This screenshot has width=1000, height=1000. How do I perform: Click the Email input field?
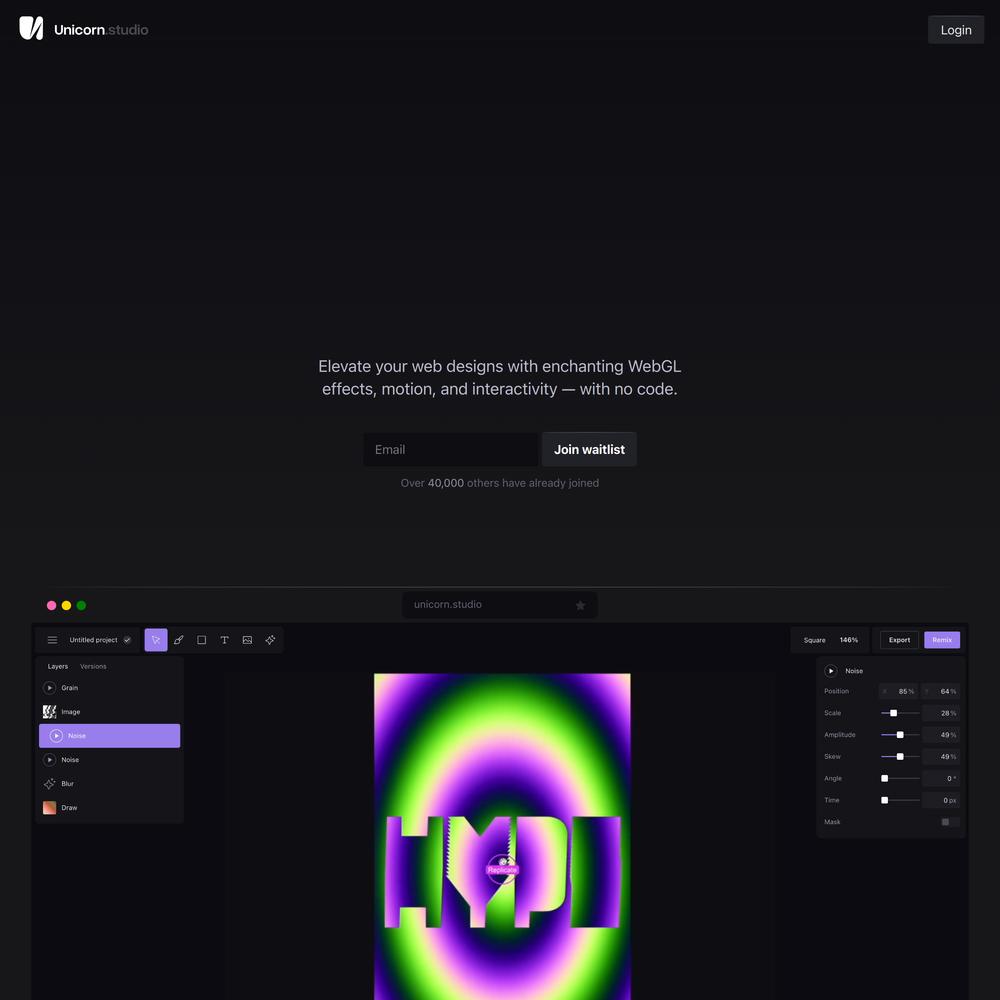[x=450, y=450]
